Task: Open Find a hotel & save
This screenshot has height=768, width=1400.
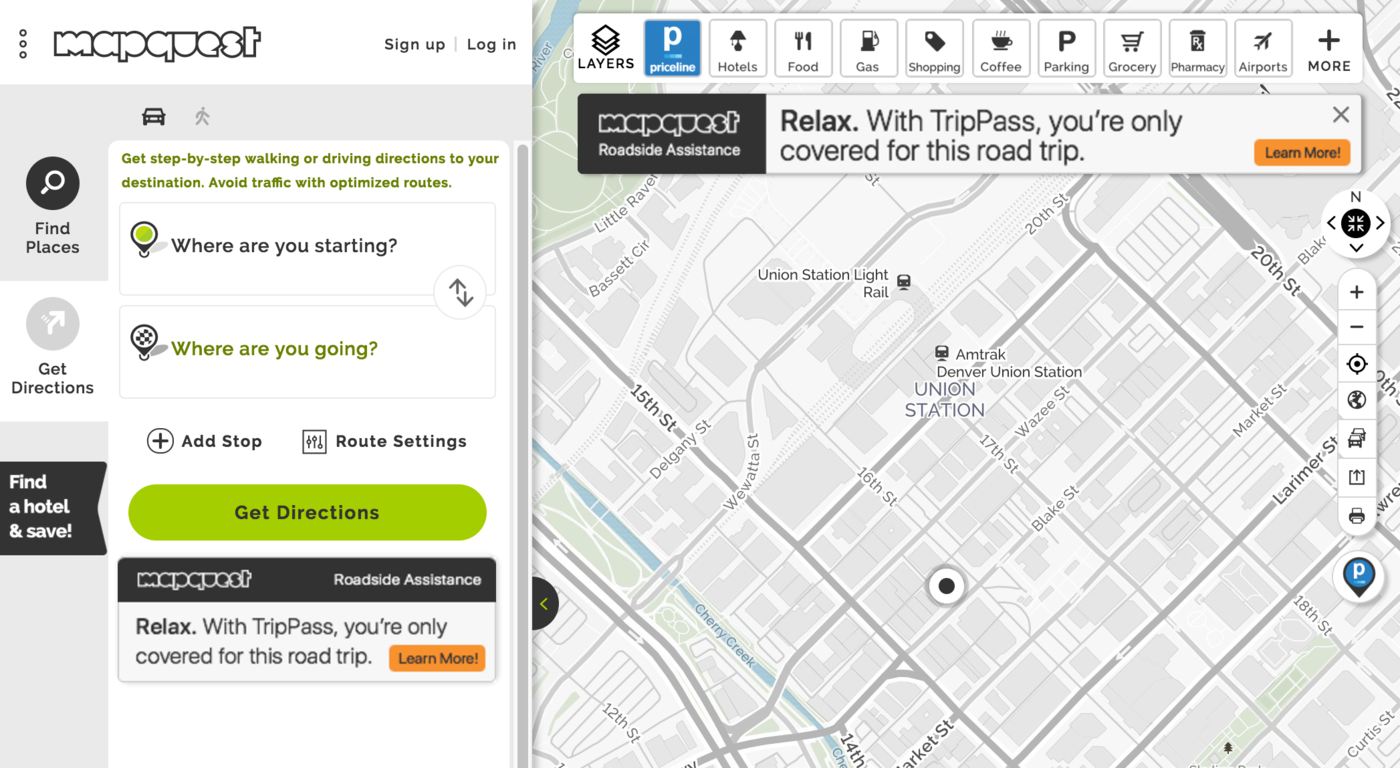Action: coord(52,507)
